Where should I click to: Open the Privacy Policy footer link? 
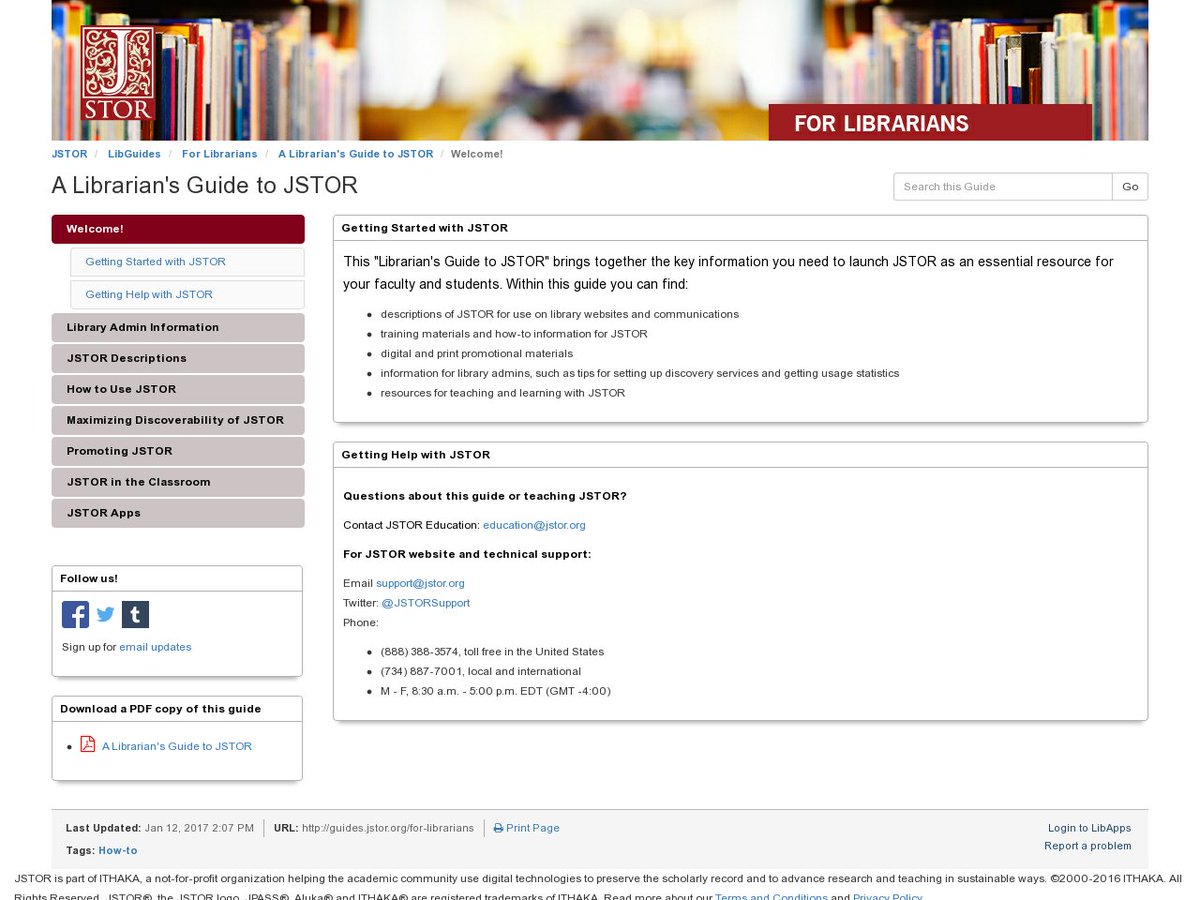pyautogui.click(x=888, y=897)
